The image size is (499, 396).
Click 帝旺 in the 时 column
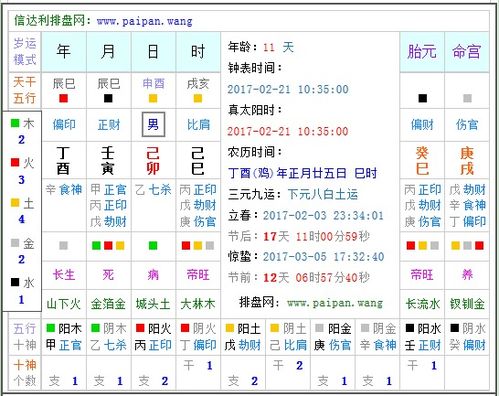click(x=198, y=275)
